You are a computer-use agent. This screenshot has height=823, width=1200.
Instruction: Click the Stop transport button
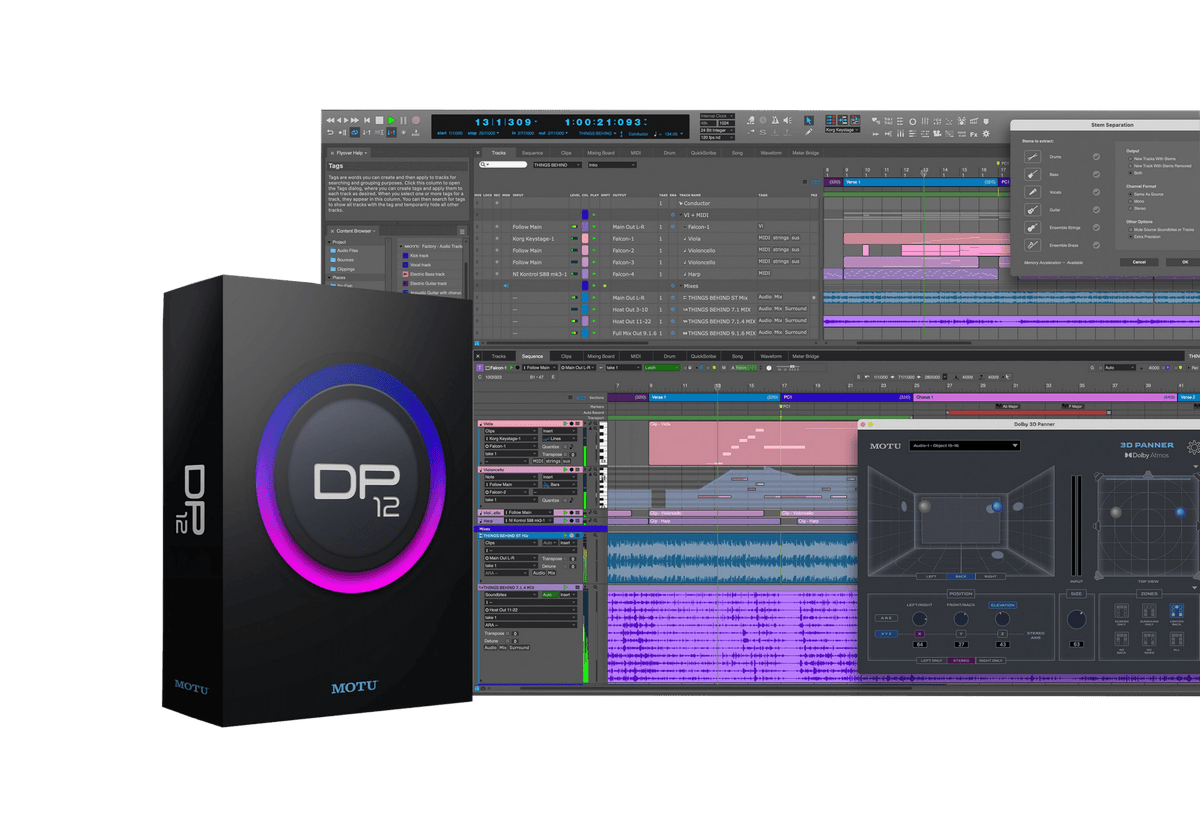379,120
